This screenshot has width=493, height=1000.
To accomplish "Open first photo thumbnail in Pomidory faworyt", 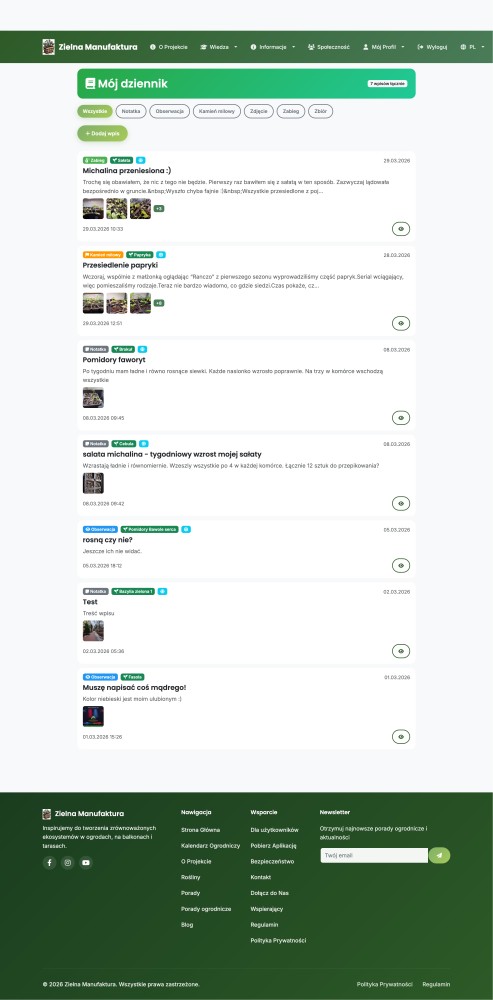I will tap(93, 397).
